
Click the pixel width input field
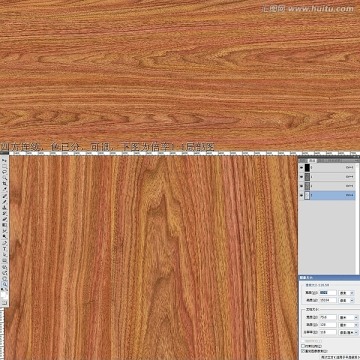coord(328,293)
